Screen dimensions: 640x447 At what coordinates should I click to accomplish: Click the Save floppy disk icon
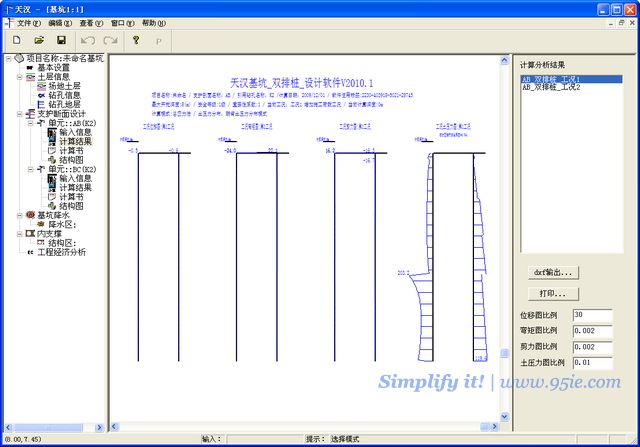click(61, 40)
